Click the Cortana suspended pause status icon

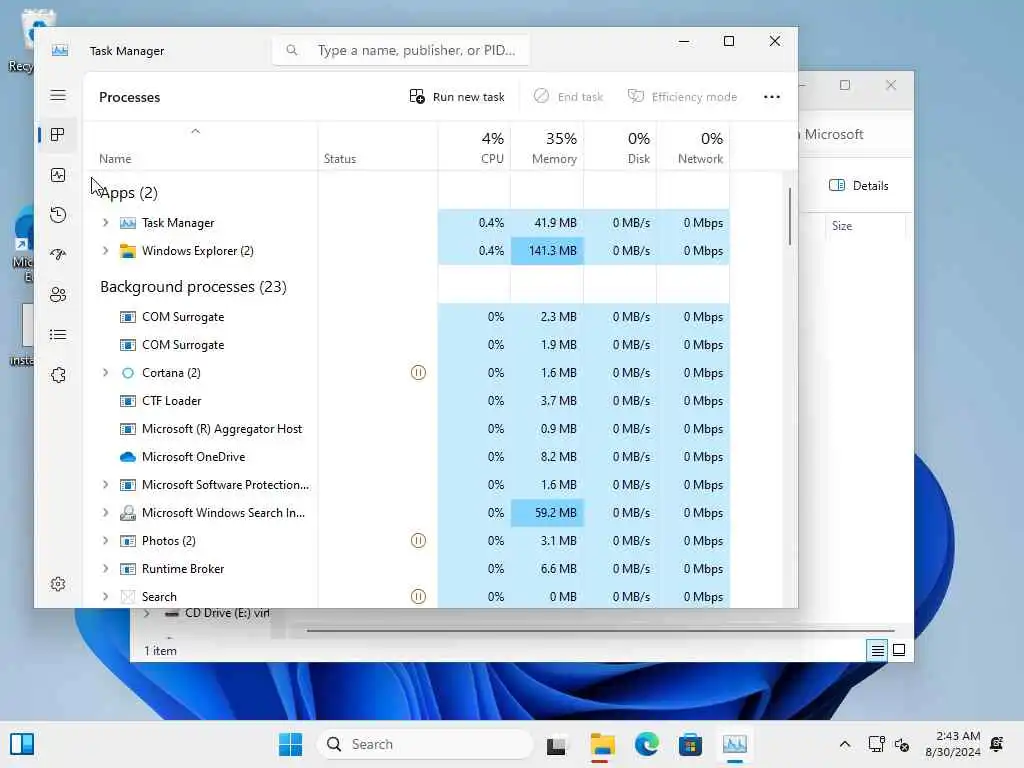point(418,373)
